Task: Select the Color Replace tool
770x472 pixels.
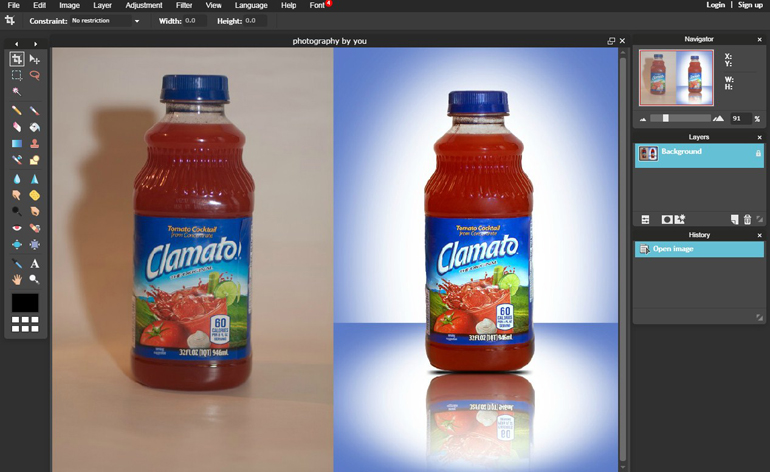Action: click(x=17, y=160)
